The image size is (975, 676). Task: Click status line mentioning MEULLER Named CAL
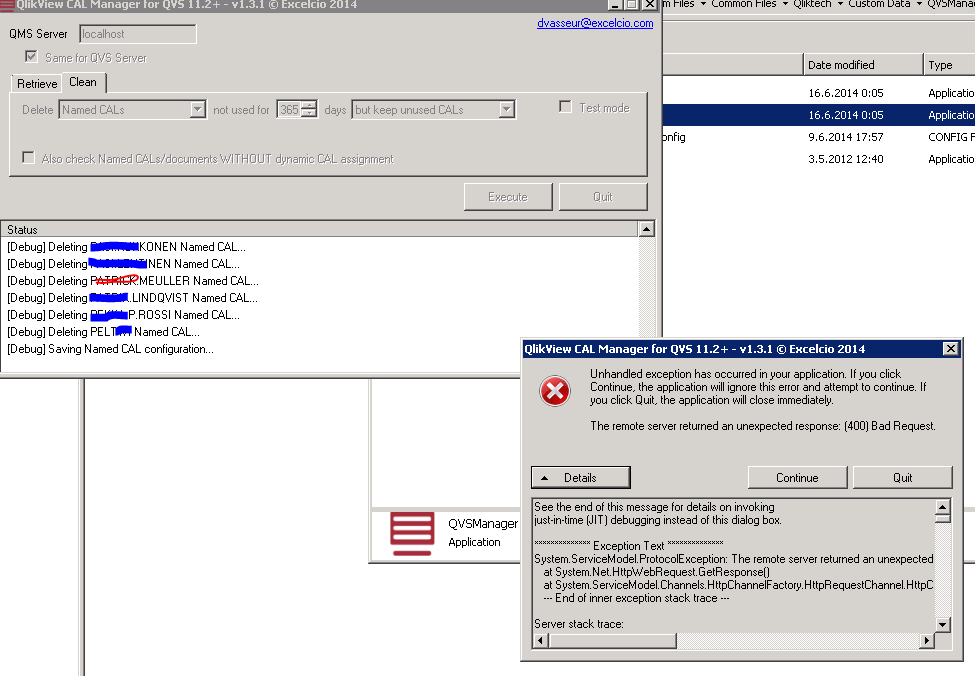click(x=132, y=280)
